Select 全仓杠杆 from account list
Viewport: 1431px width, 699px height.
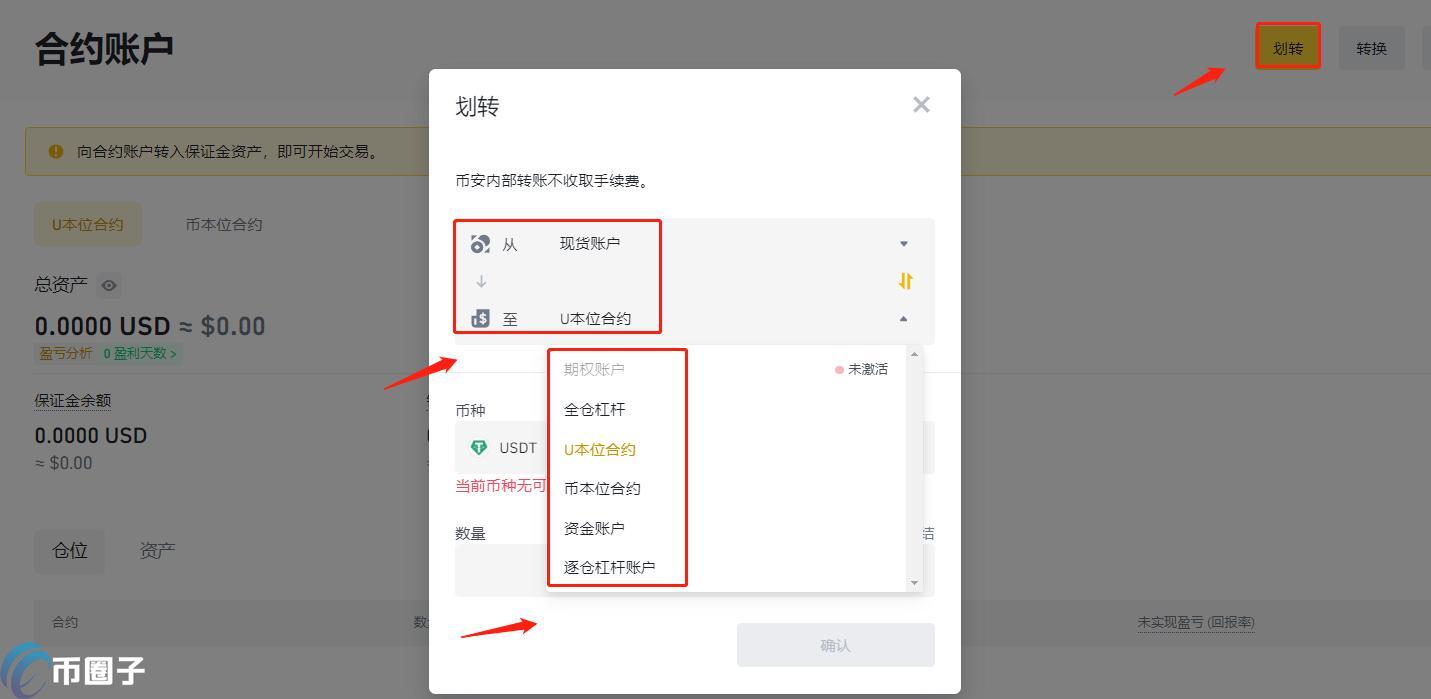(x=595, y=409)
